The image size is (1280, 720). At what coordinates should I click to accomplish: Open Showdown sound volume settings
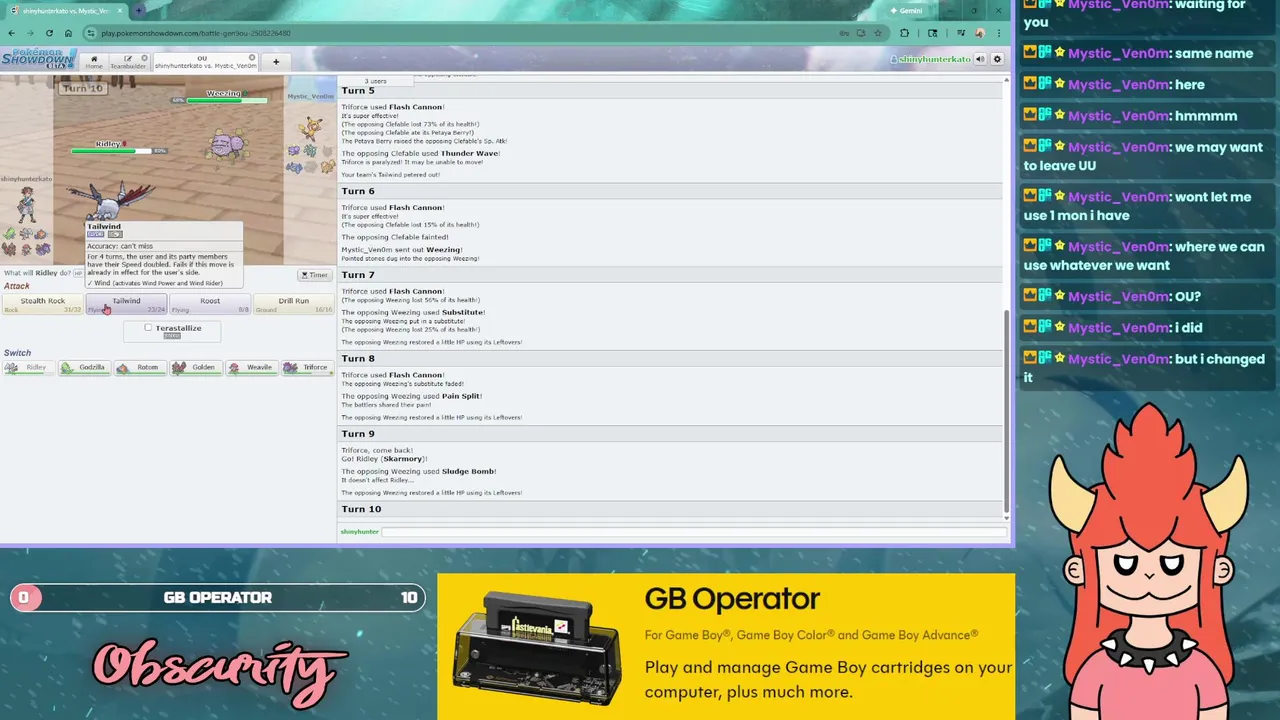click(x=981, y=59)
